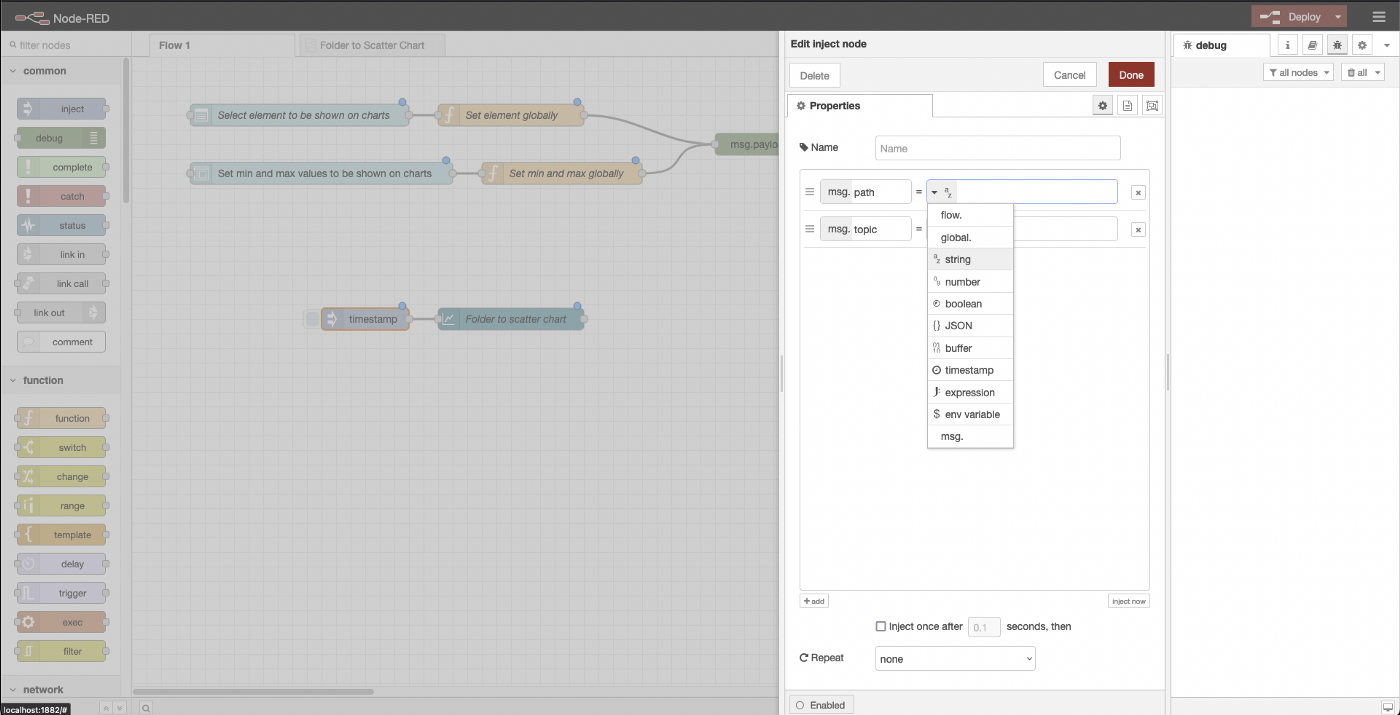Open the config nodes gear in sidebar
The image size is (1400, 715).
click(x=1362, y=45)
